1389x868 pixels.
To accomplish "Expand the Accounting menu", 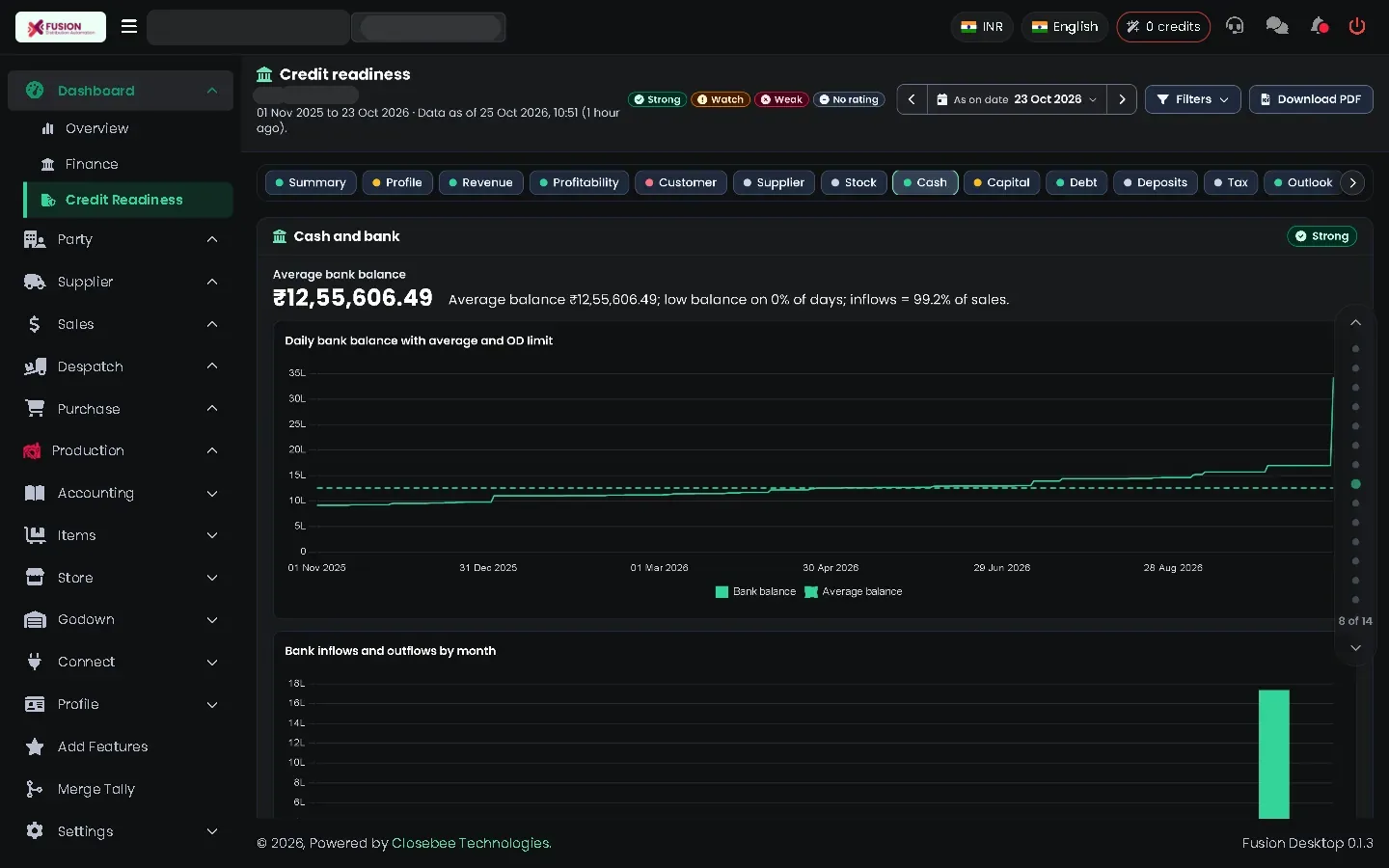I will tap(121, 493).
